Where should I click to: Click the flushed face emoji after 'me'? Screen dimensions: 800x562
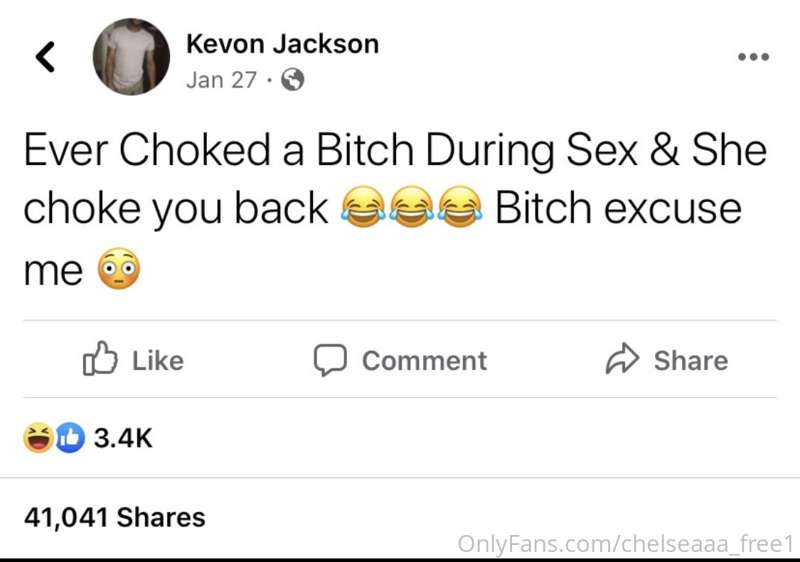point(118,269)
